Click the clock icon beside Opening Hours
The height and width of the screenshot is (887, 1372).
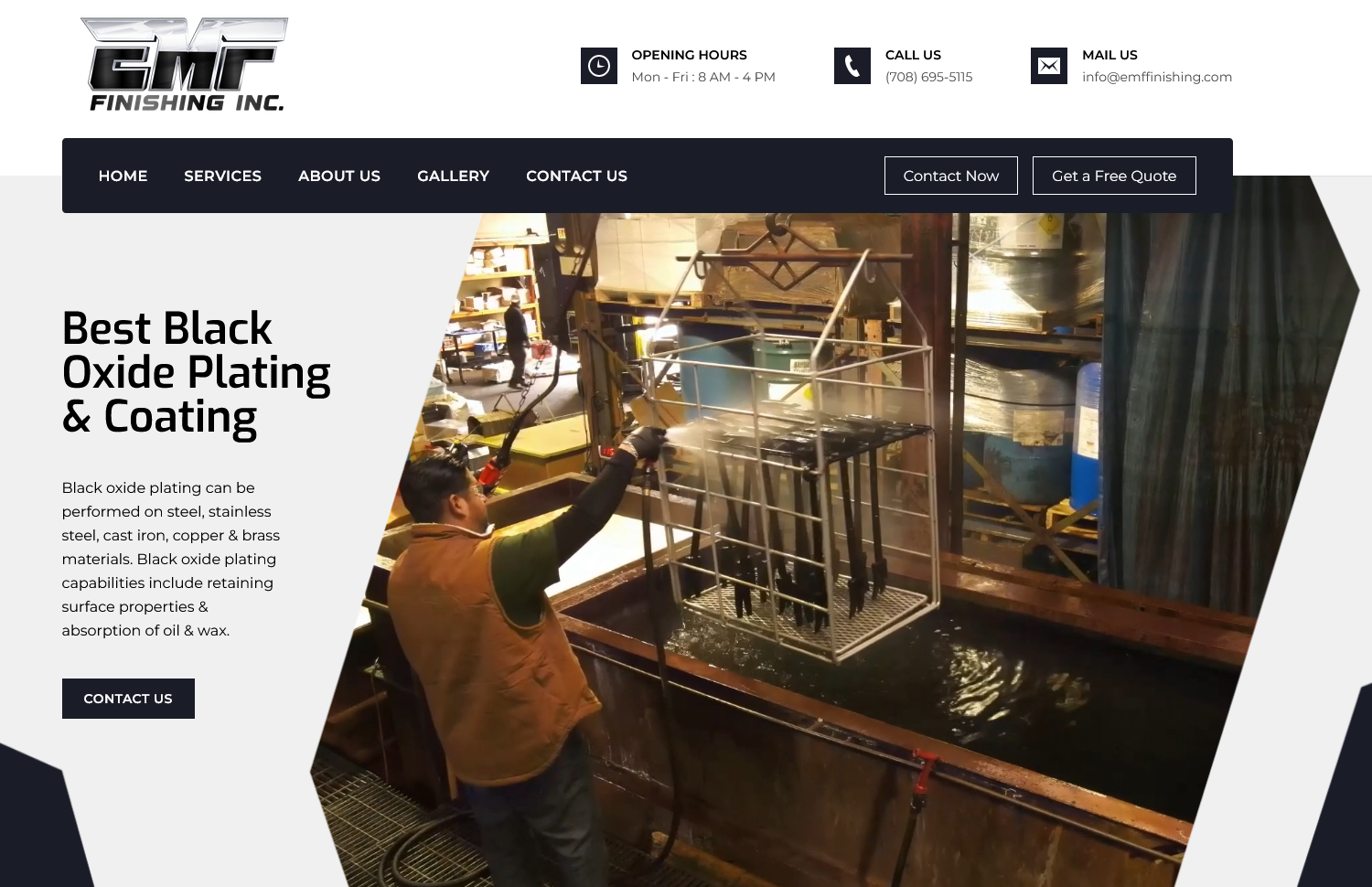click(x=599, y=66)
